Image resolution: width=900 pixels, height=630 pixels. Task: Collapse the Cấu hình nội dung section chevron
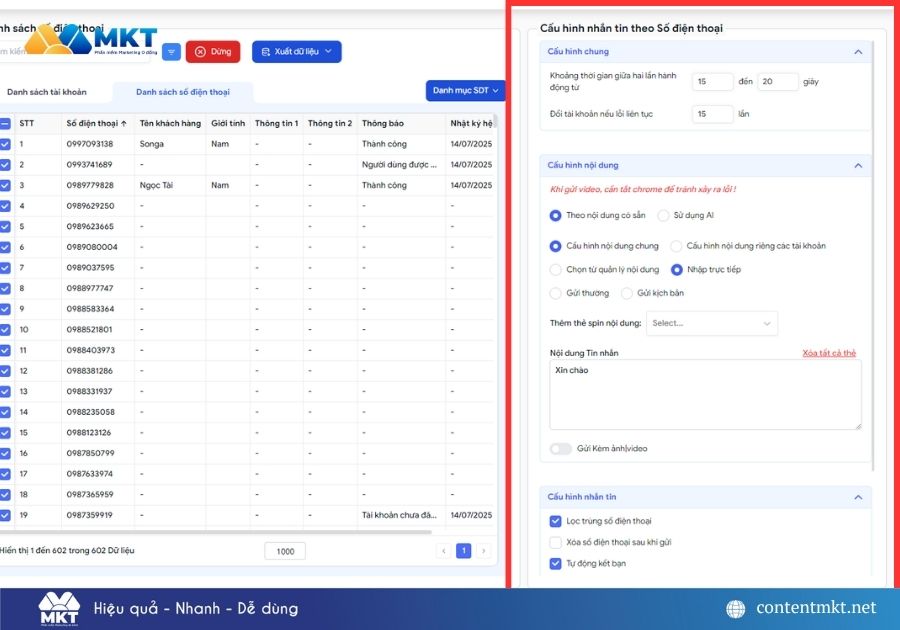click(857, 165)
